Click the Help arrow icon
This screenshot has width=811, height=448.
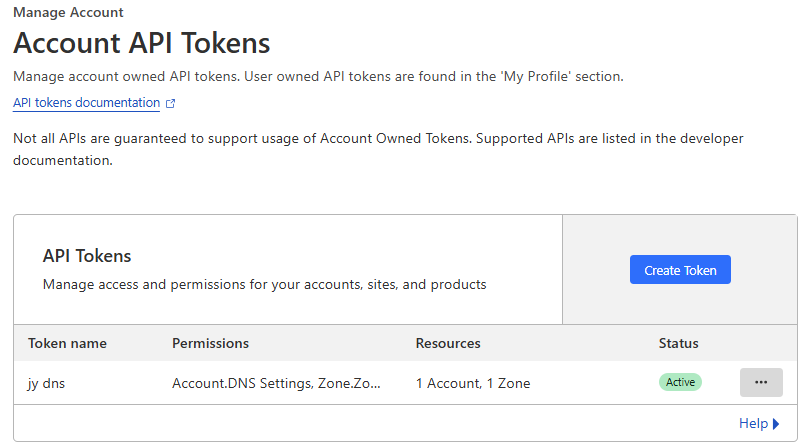(776, 424)
